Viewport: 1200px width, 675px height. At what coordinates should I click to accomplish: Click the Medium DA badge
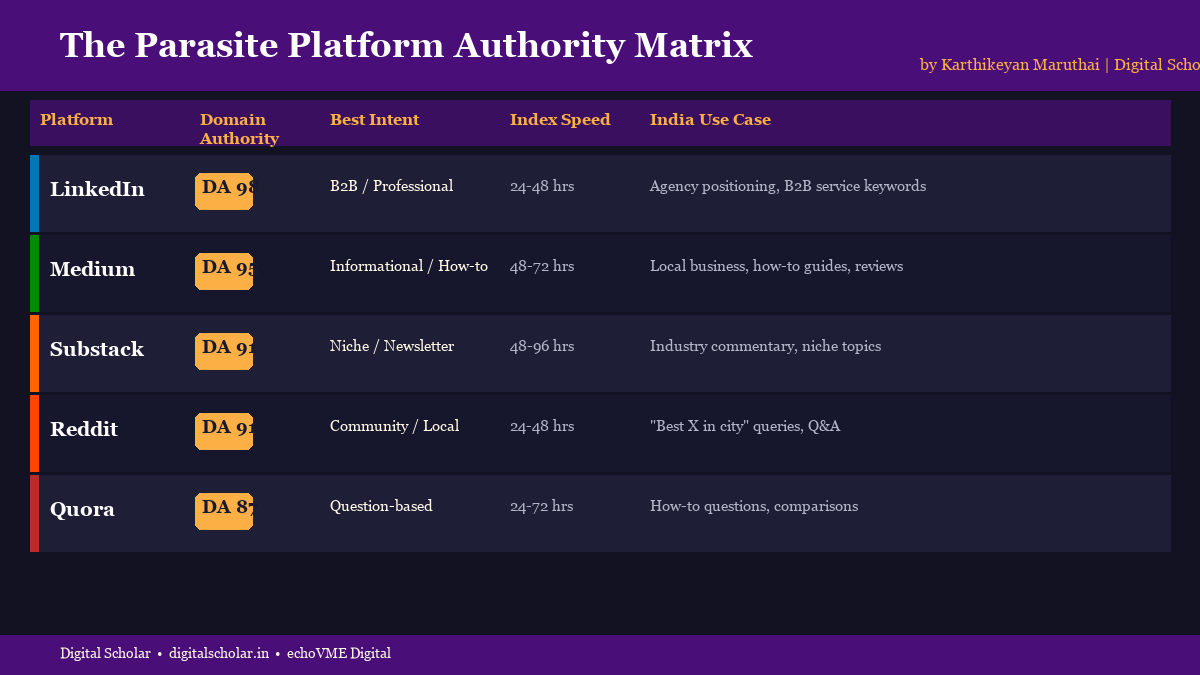[224, 271]
